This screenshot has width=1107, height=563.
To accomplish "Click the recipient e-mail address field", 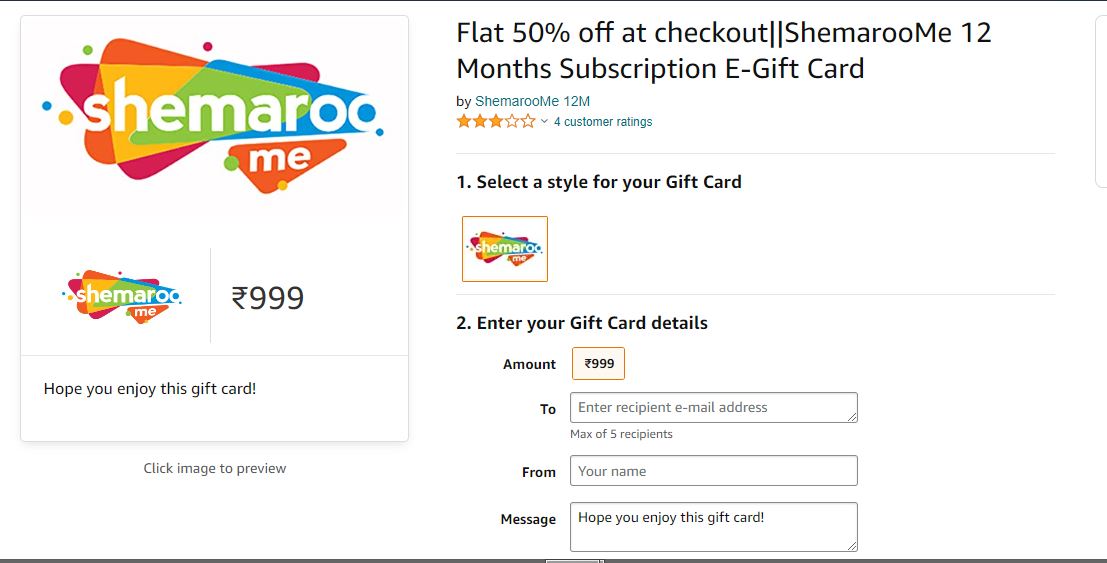I will pos(714,408).
